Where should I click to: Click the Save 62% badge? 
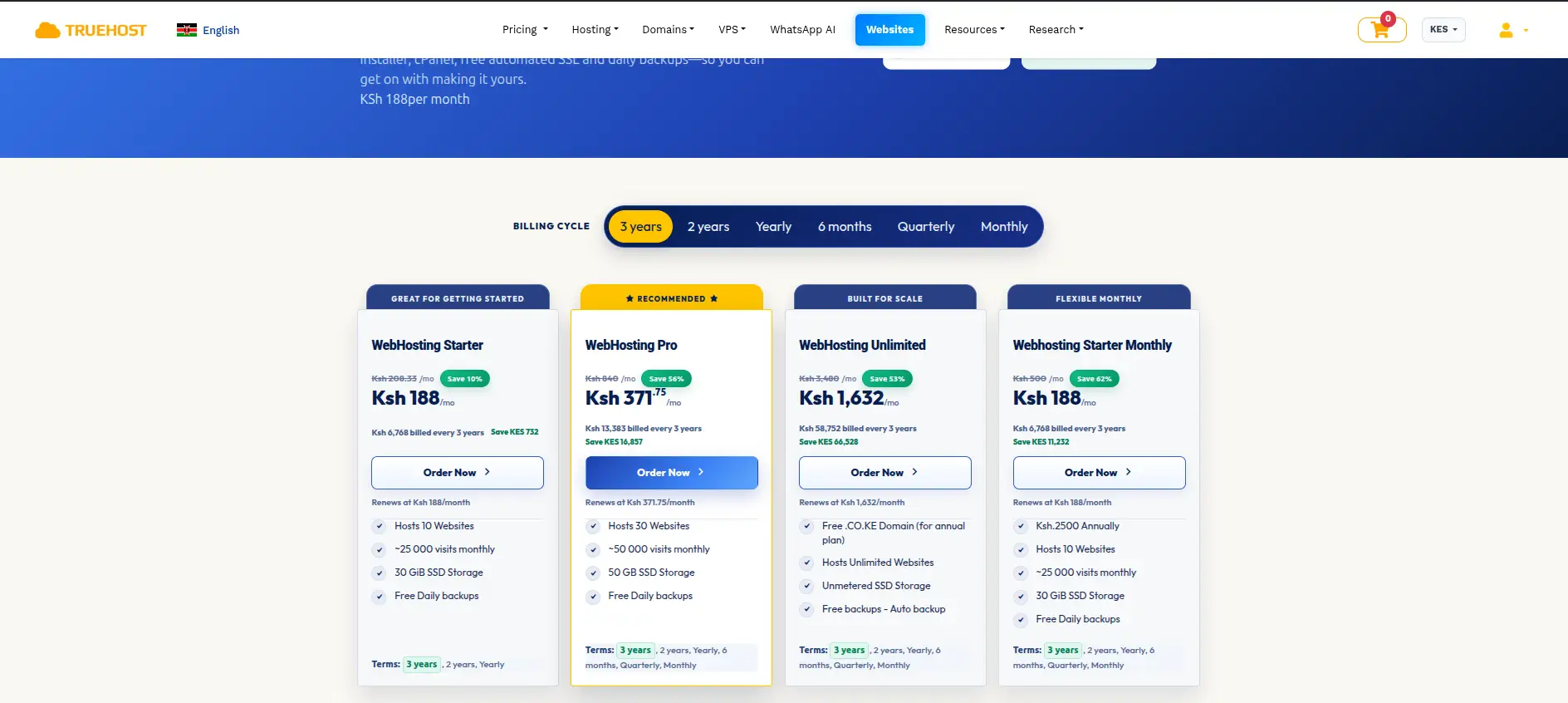(x=1094, y=379)
